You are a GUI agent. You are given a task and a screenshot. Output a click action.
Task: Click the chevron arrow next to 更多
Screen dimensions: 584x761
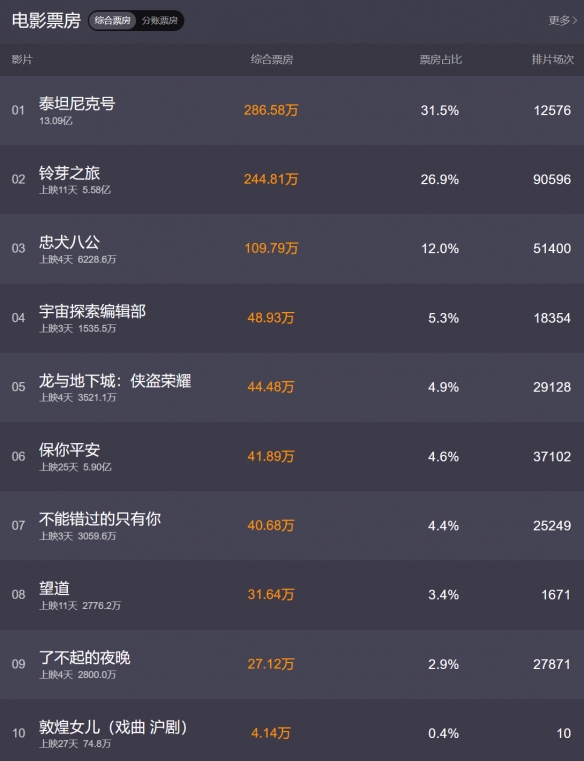point(575,20)
